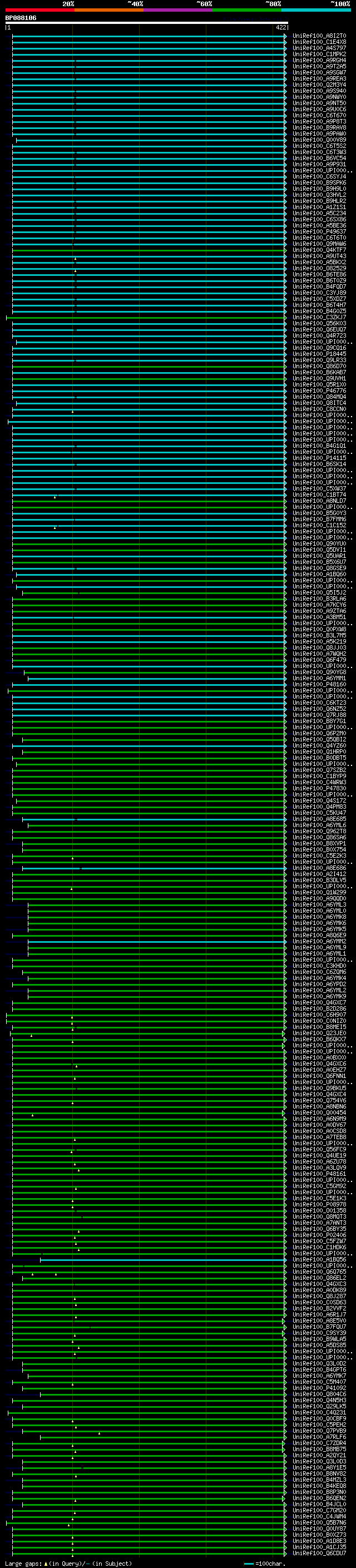Open hit UniRef100_C1E4X8
The height and width of the screenshot is (1568, 356).
319,42
